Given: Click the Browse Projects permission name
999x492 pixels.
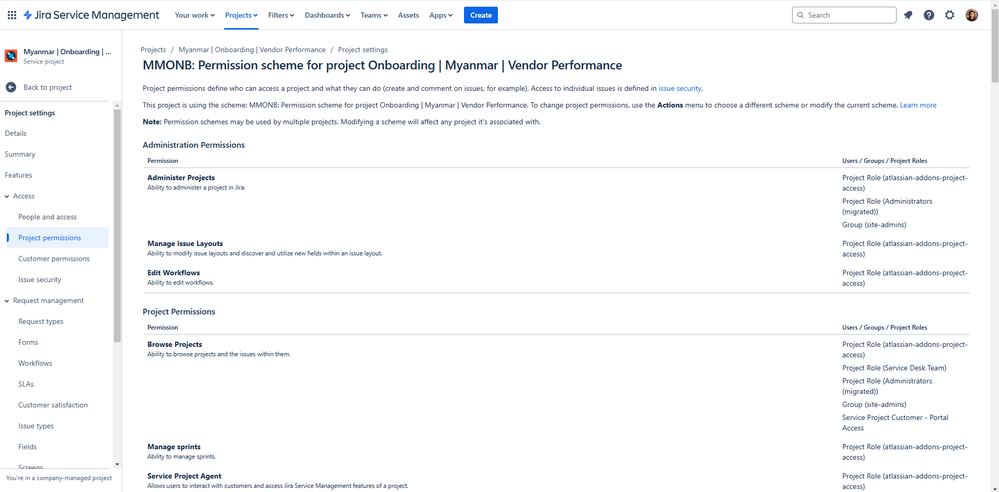Looking at the screenshot, I should 175,345.
